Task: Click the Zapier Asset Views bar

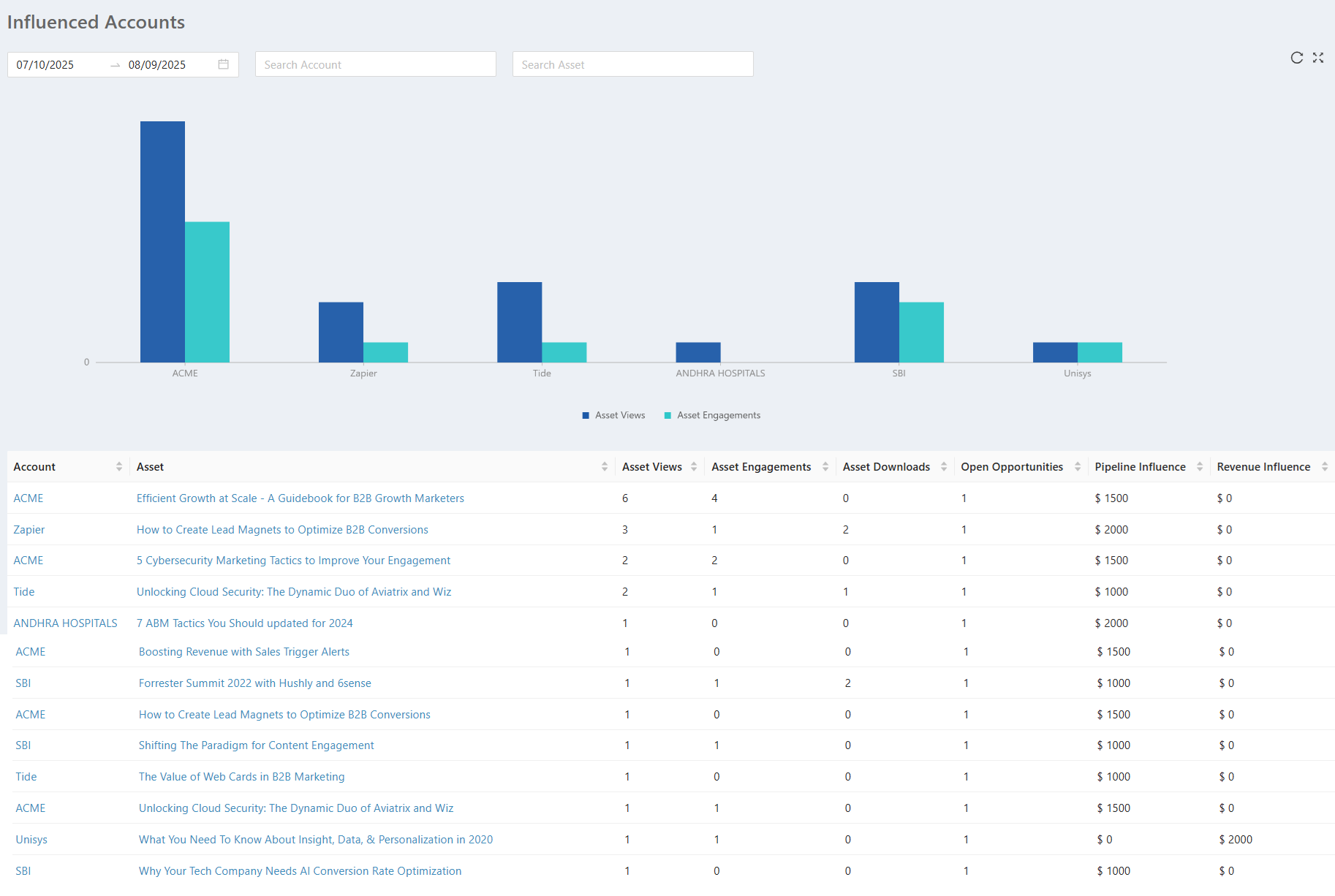Action: coord(341,333)
